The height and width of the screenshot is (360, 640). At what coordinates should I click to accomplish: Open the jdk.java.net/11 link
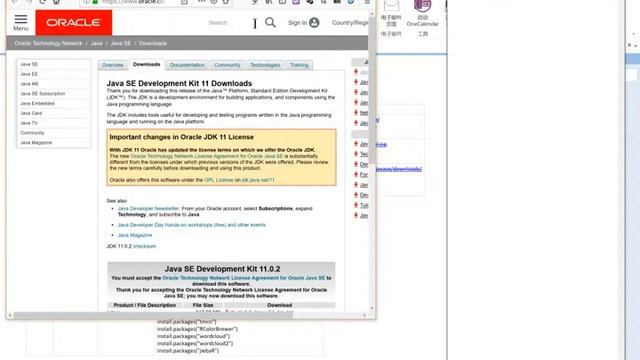(x=258, y=180)
